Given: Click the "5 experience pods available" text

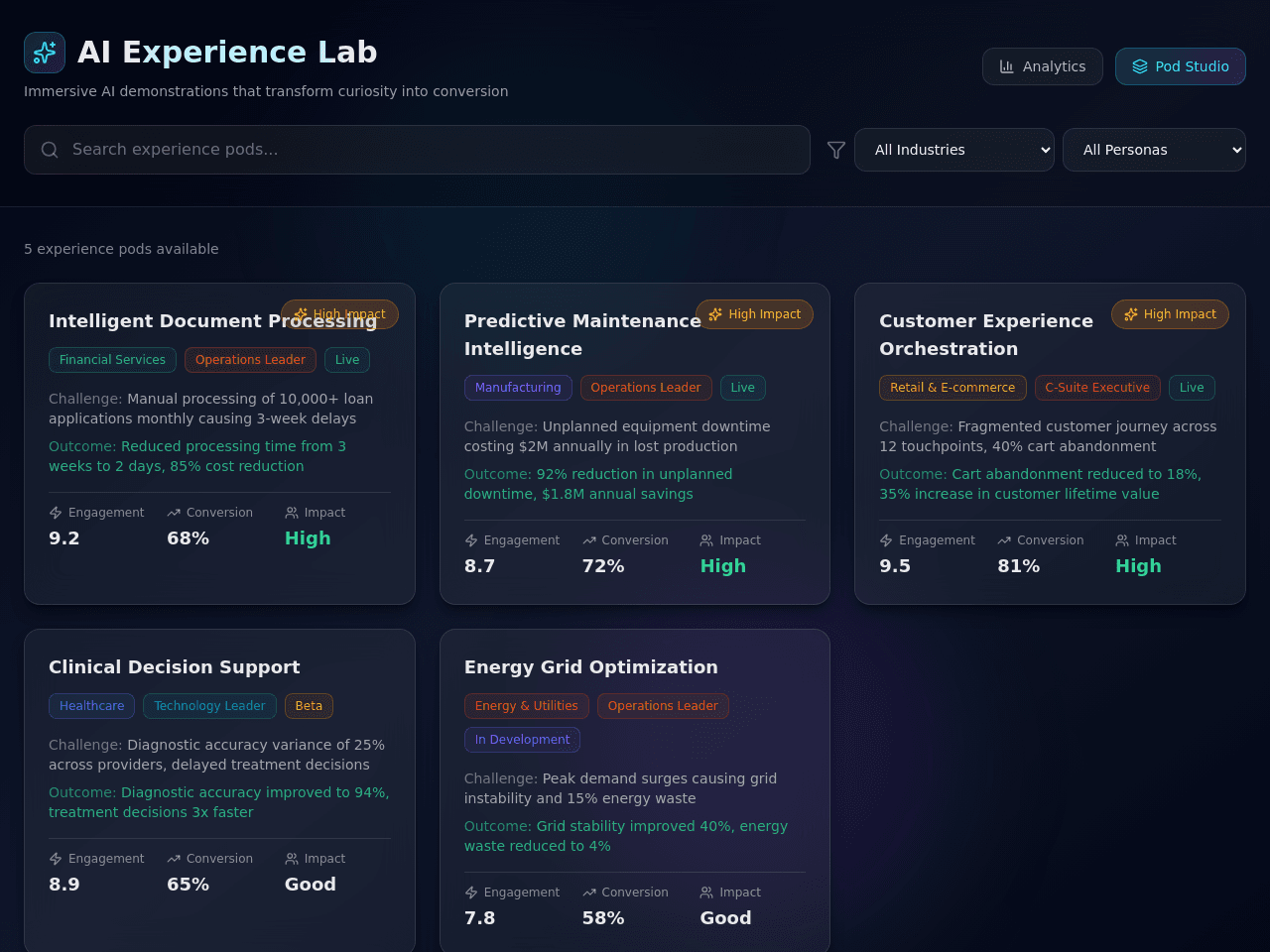Looking at the screenshot, I should (121, 249).
